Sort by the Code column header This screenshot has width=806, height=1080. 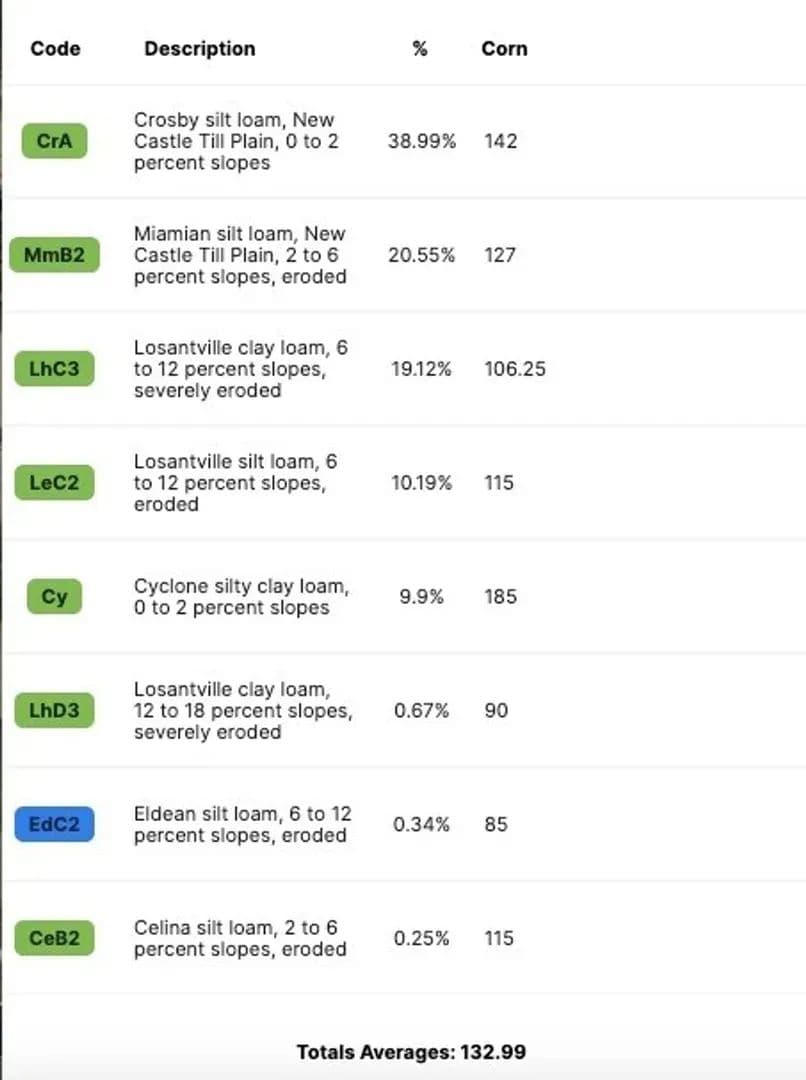click(x=55, y=48)
